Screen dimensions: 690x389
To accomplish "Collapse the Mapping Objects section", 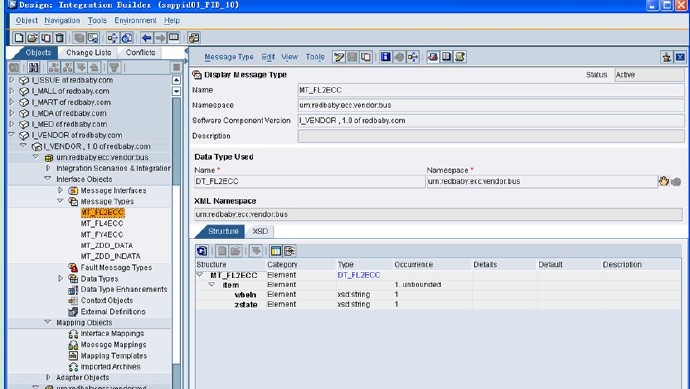I will coord(48,322).
